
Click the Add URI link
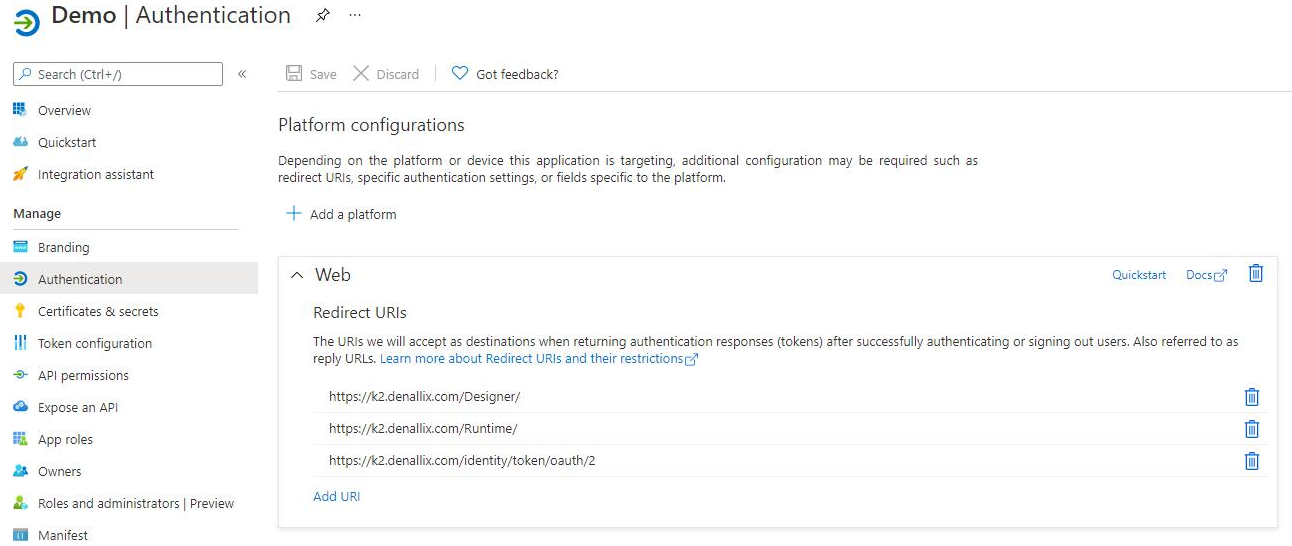point(337,496)
